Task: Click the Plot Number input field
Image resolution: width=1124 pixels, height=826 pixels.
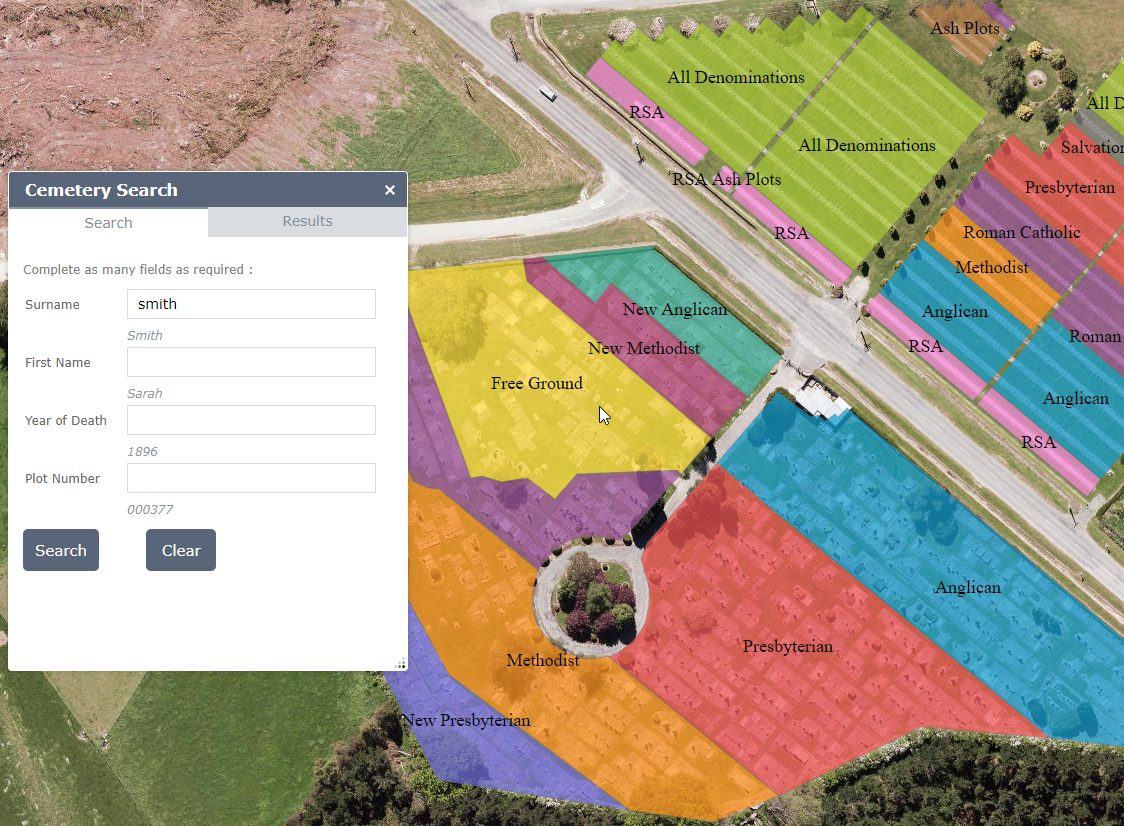Action: [250, 478]
